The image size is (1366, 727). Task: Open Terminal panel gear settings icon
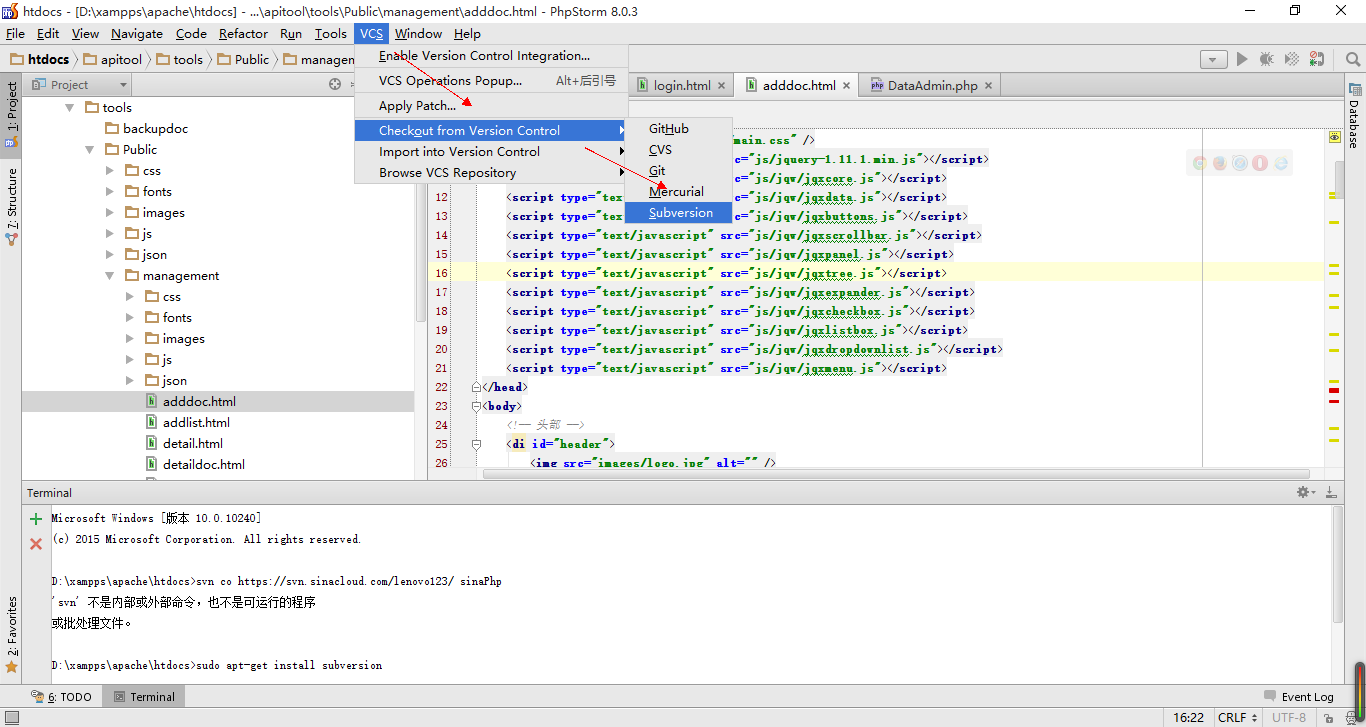coord(1304,492)
